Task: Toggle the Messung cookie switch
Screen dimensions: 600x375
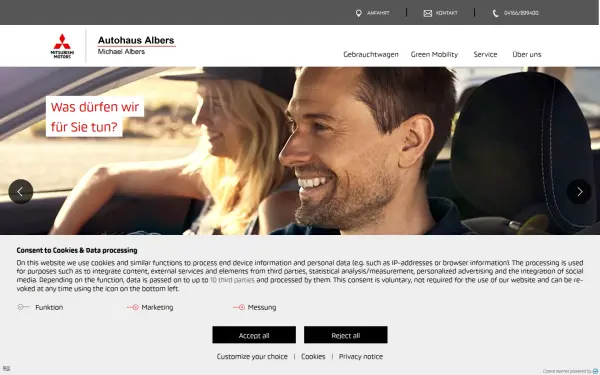Action: 239,307
